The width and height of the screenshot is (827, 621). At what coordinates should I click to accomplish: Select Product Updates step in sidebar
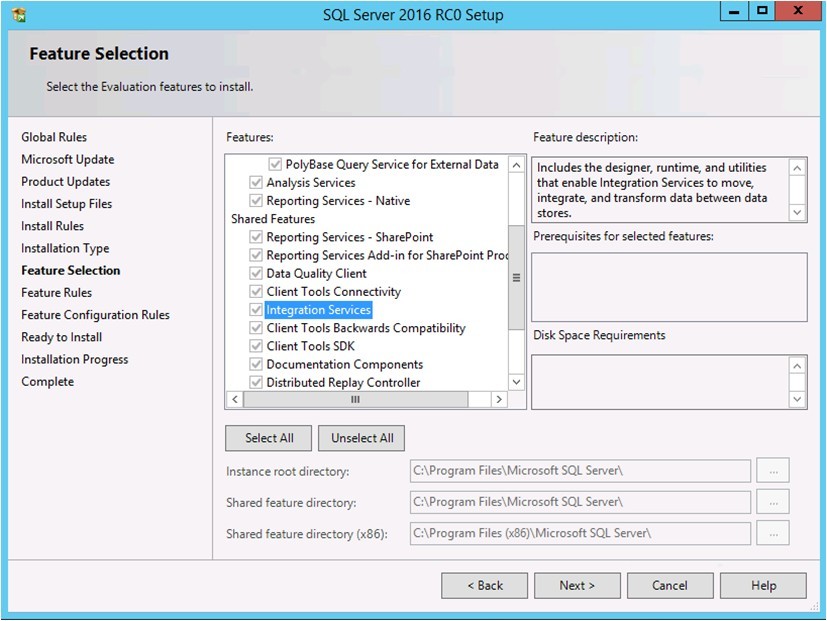click(x=65, y=181)
